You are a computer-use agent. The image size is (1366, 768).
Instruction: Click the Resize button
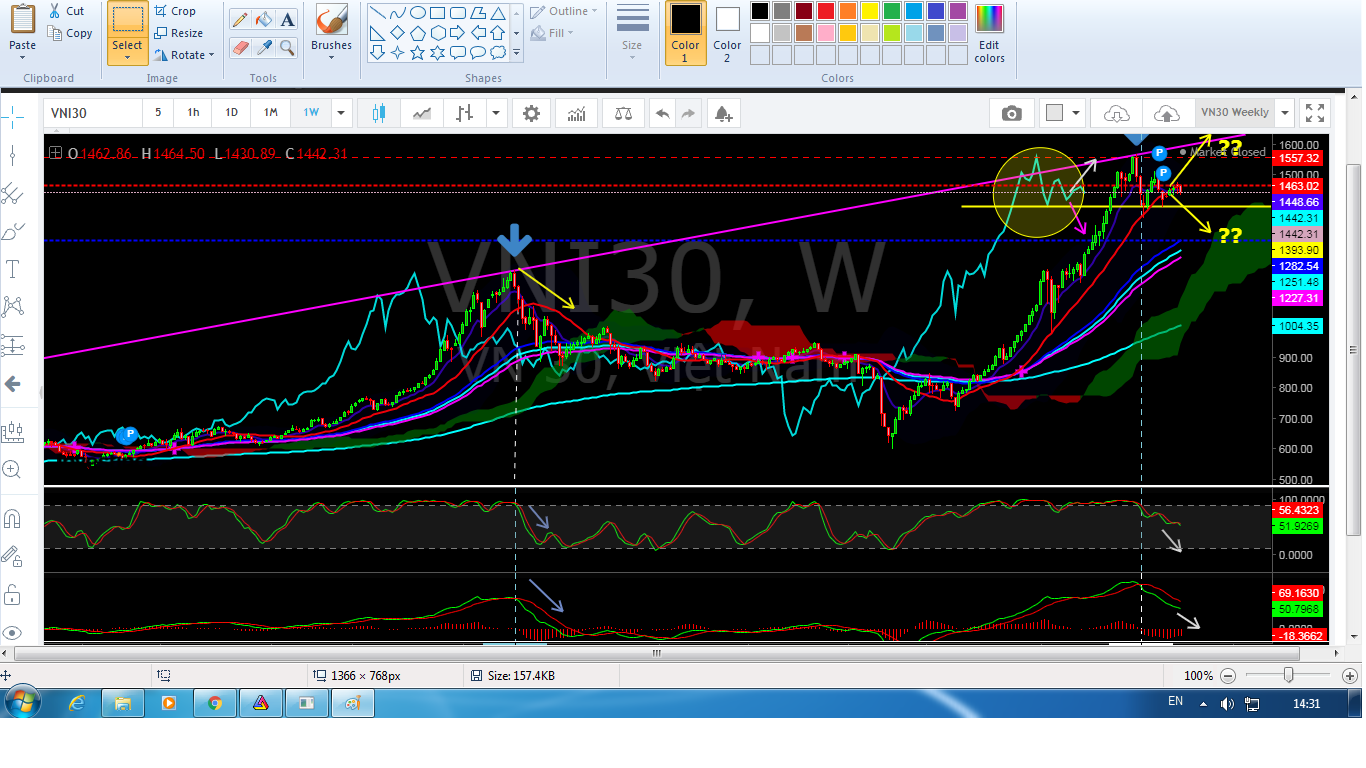tap(178, 33)
